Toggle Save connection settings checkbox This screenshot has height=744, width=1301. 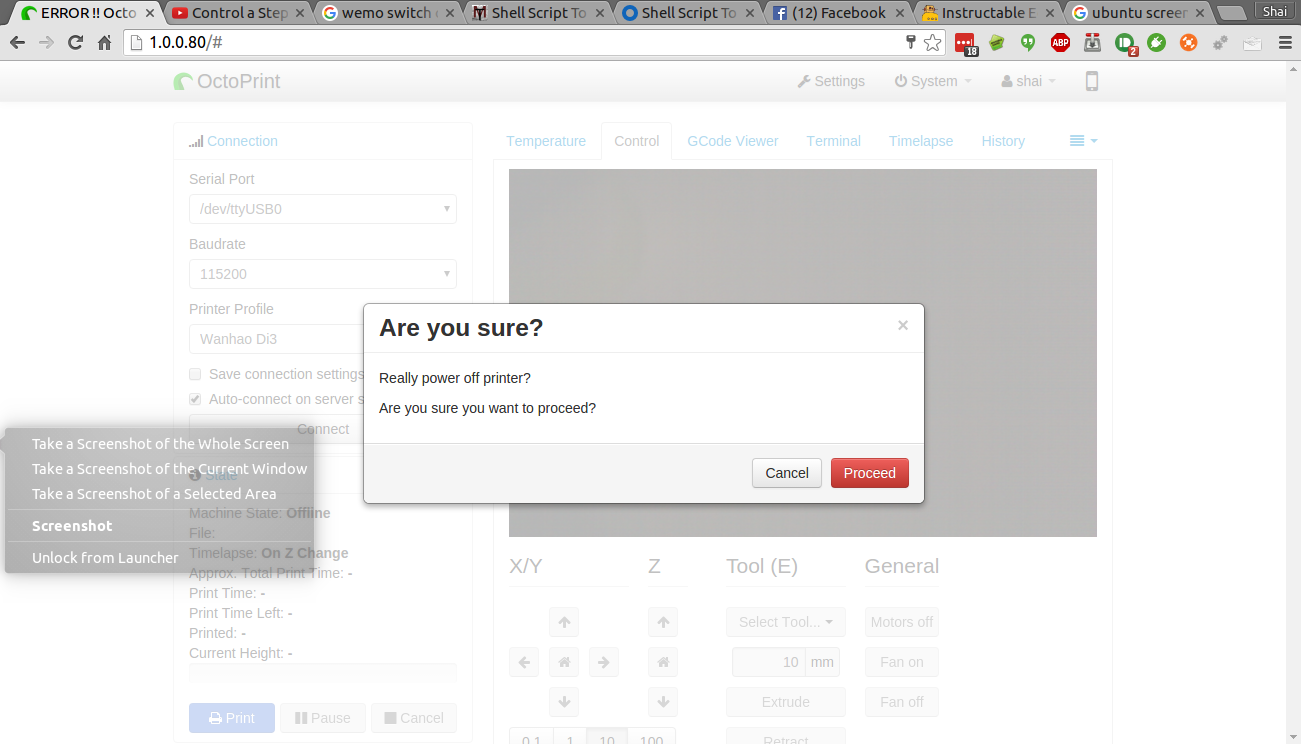195,374
